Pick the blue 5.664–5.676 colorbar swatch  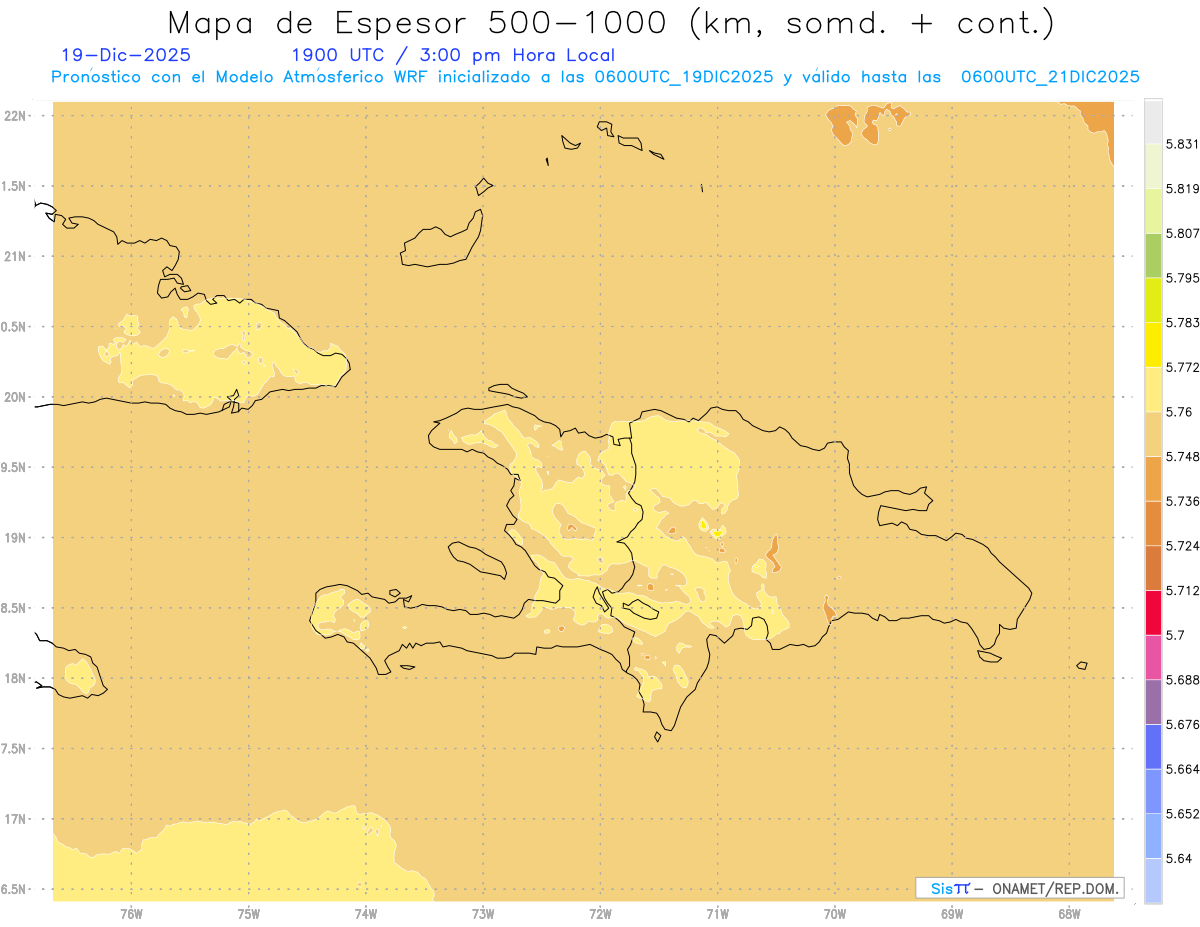pyautogui.click(x=1153, y=747)
